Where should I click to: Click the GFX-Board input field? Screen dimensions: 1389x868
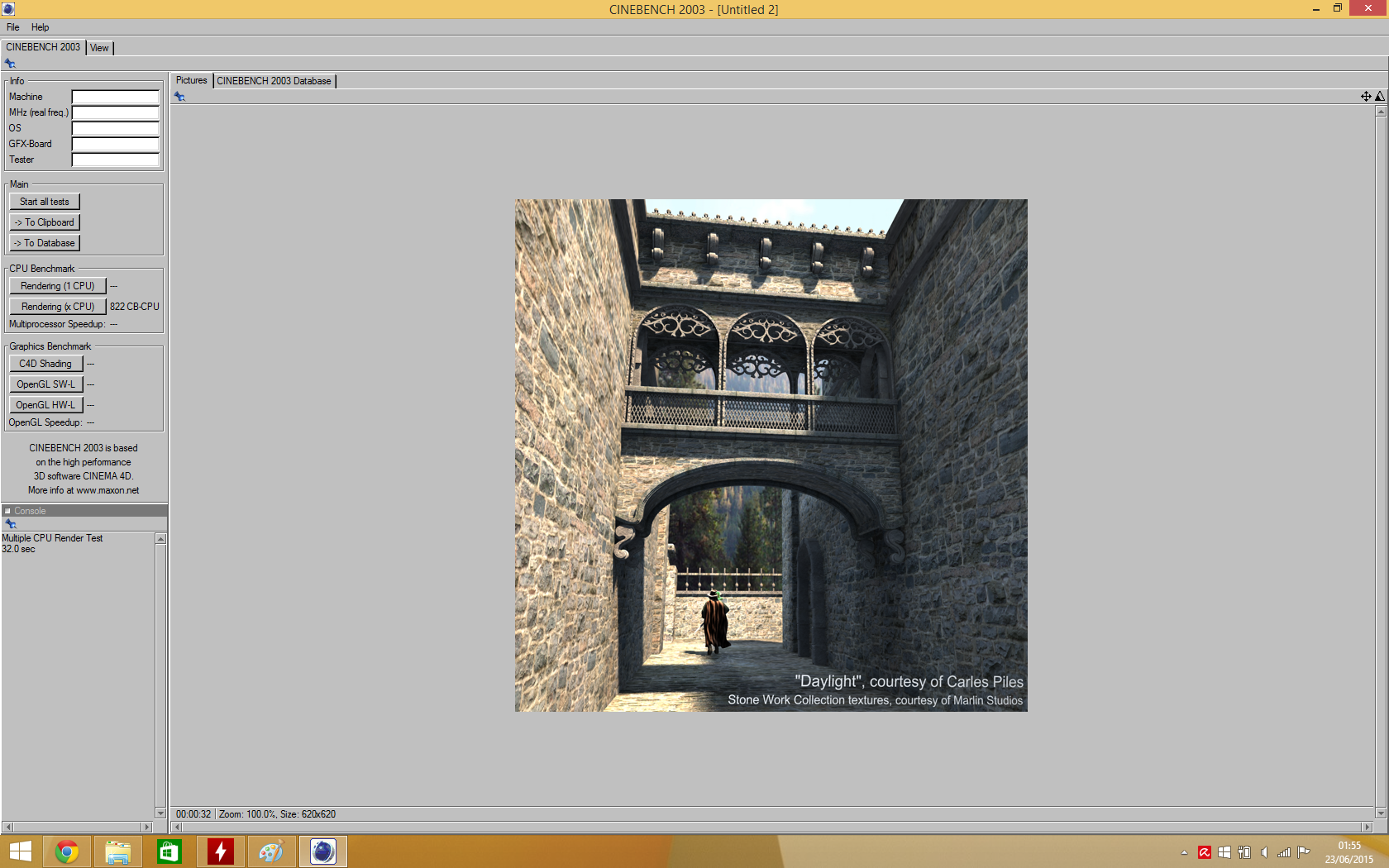(x=116, y=144)
